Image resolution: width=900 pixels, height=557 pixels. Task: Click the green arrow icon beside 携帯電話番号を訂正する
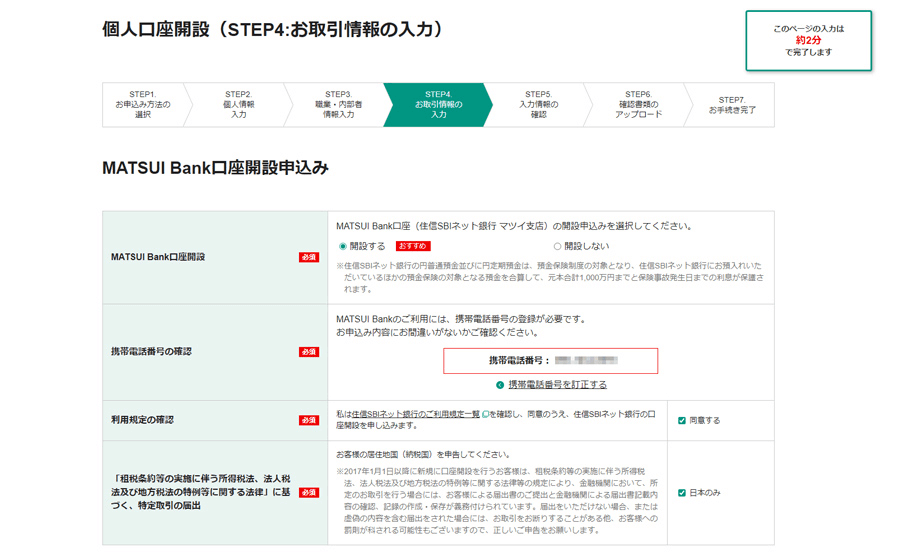tap(500, 385)
